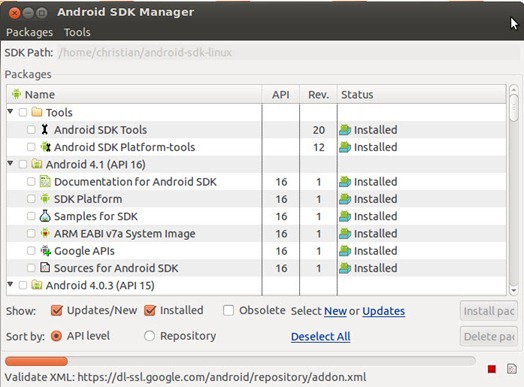Click the Install packages button

489,311
